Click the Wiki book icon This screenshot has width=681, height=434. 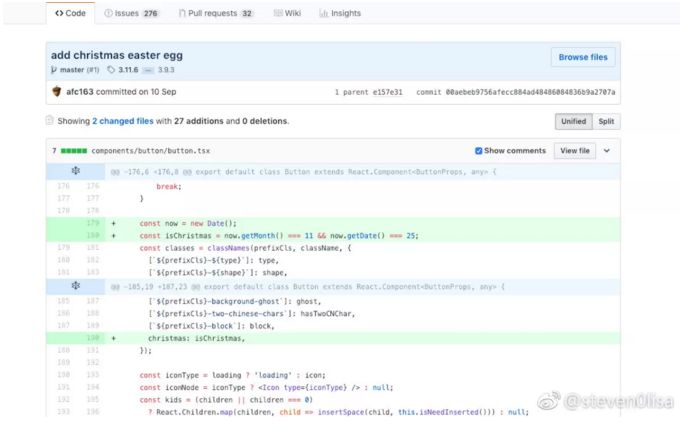(276, 14)
